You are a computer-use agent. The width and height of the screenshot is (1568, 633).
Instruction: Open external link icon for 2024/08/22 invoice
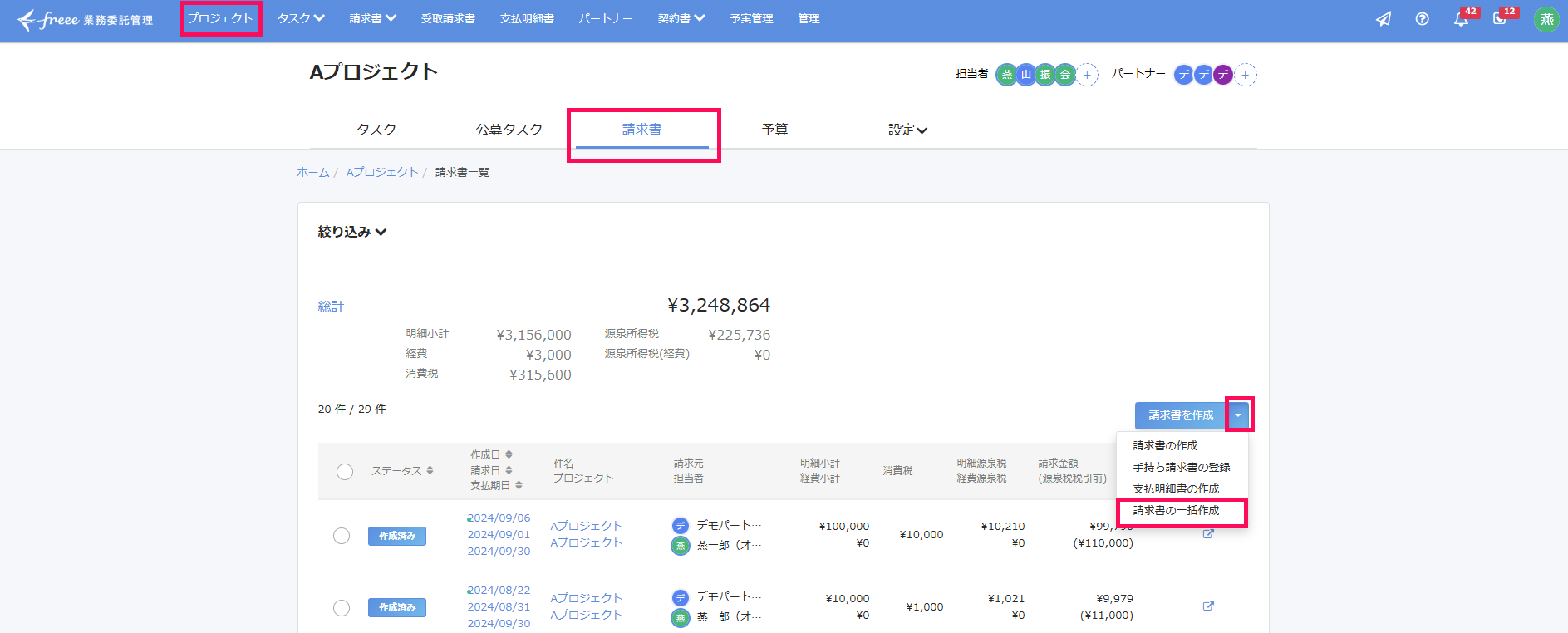click(x=1208, y=606)
